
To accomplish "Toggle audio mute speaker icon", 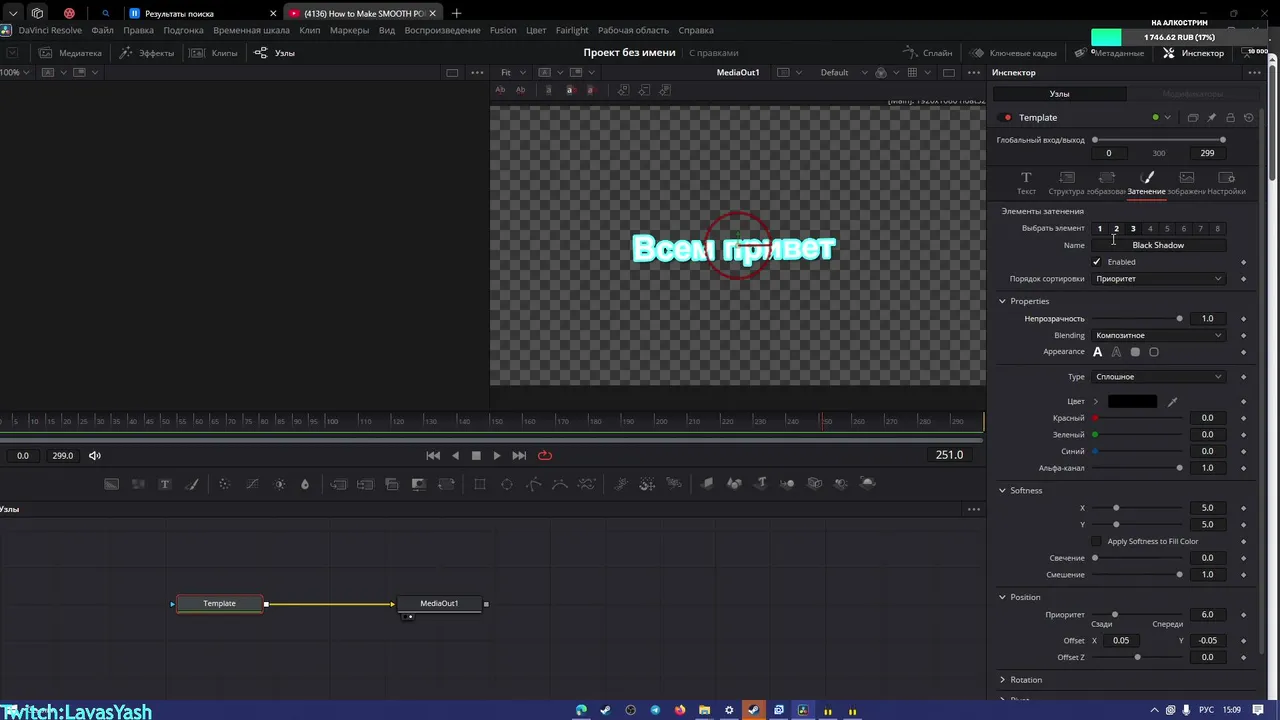I will [95, 456].
